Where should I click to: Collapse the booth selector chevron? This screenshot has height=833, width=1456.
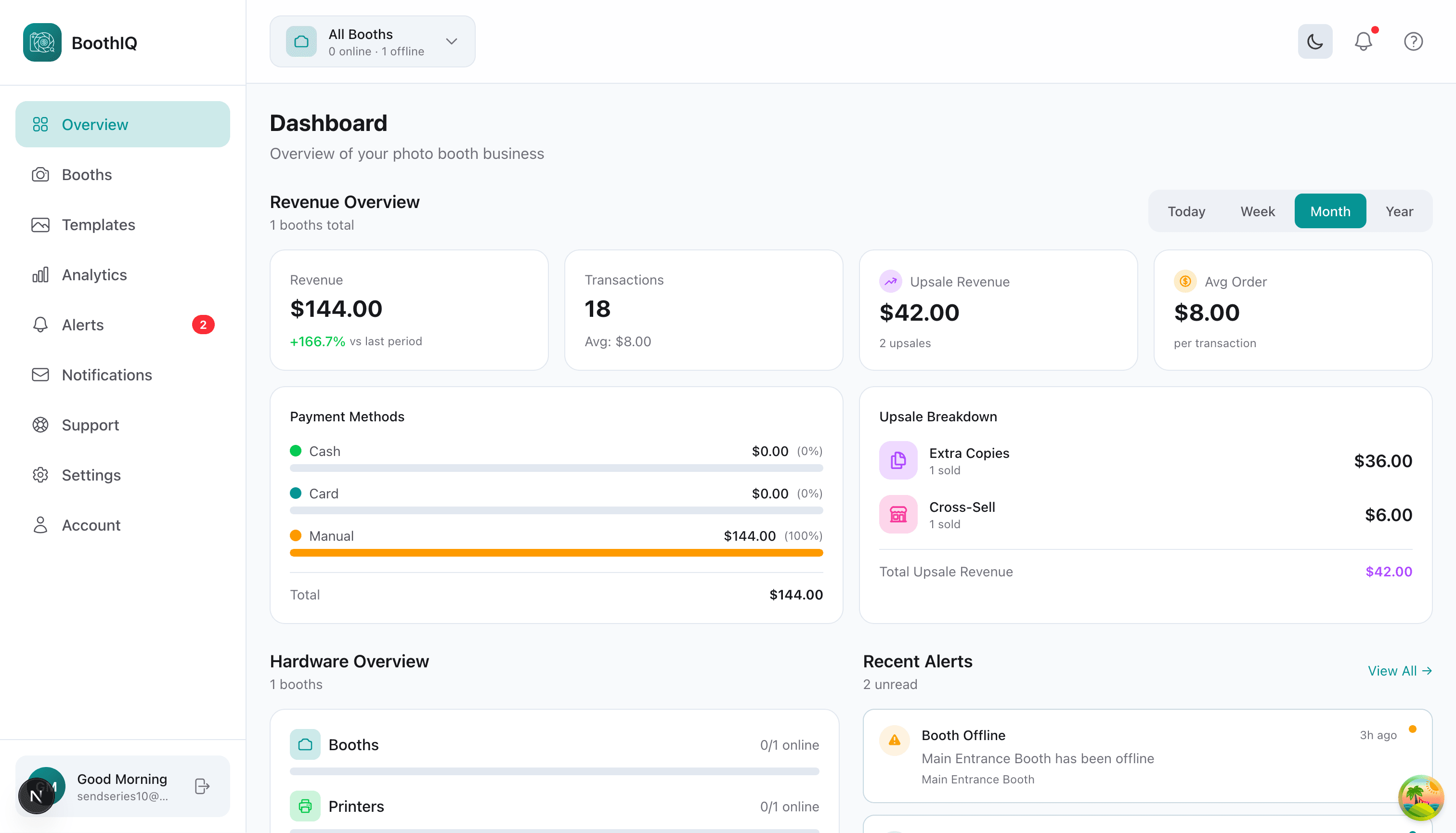click(451, 41)
